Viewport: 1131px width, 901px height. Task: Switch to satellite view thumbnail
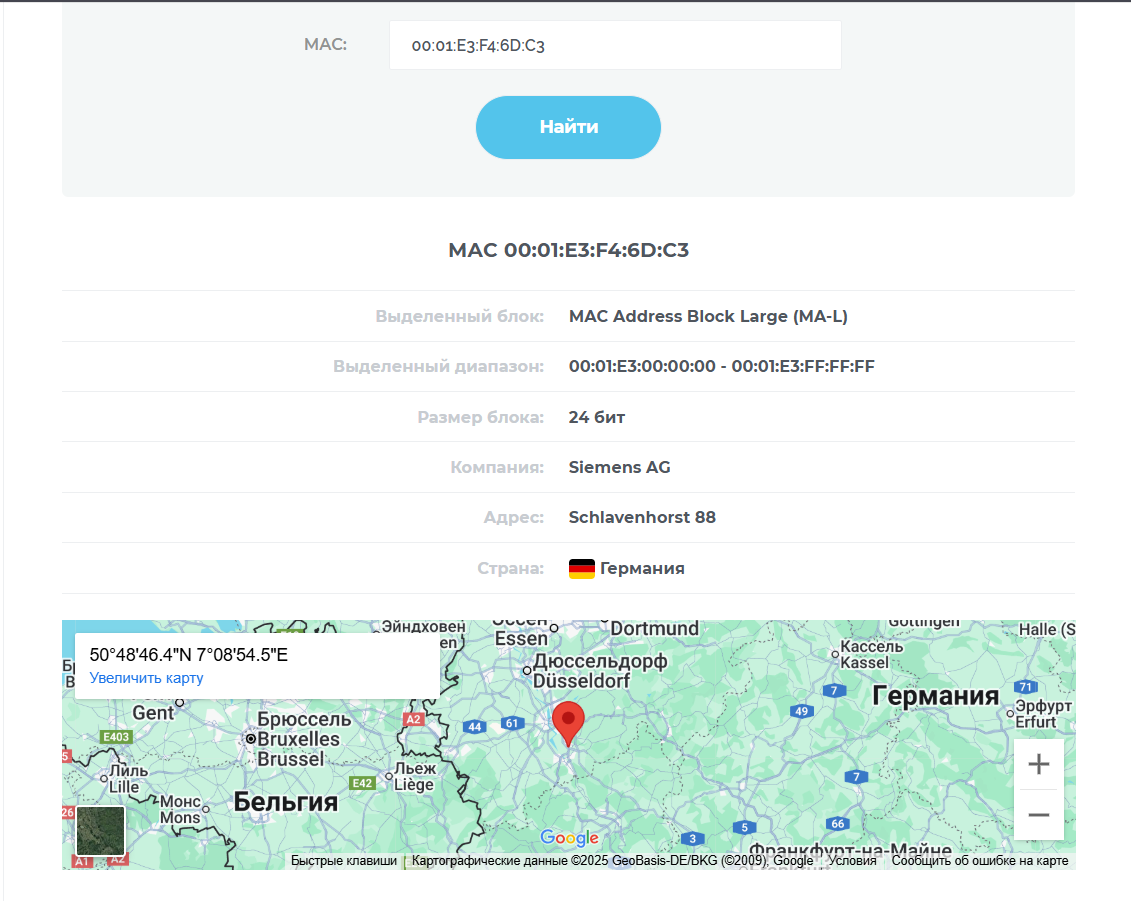tap(100, 830)
